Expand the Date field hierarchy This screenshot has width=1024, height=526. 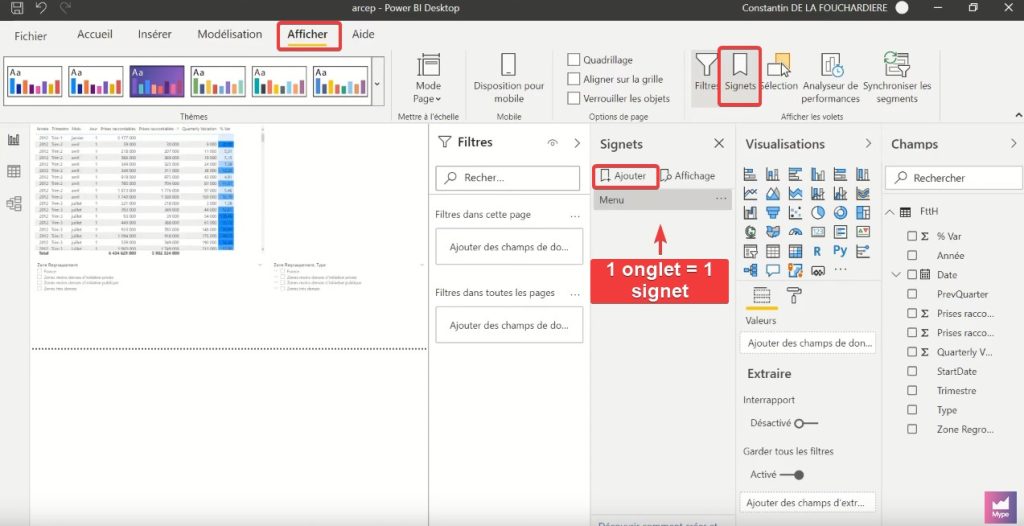coord(896,274)
